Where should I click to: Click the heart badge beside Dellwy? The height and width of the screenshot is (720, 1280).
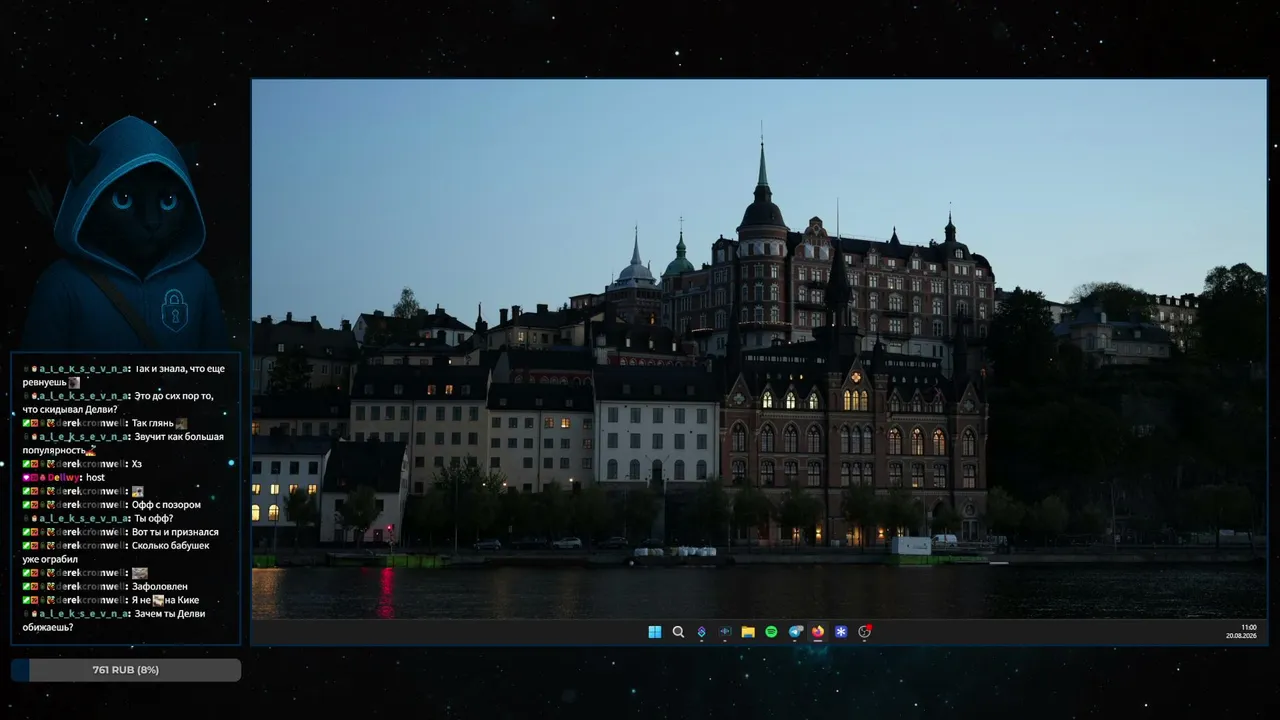(26, 478)
